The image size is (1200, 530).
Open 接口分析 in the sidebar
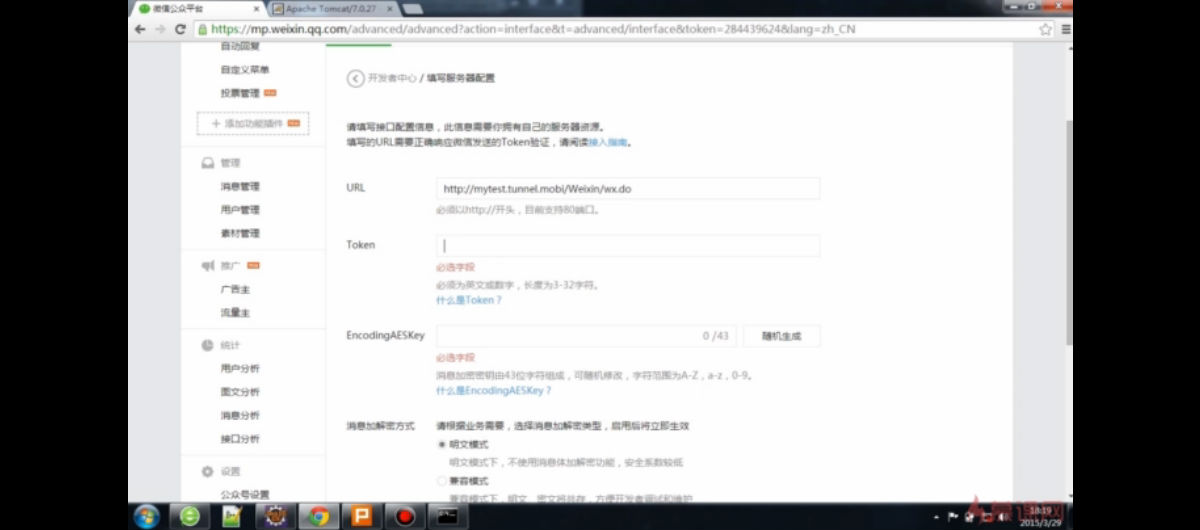pyautogui.click(x=240, y=439)
